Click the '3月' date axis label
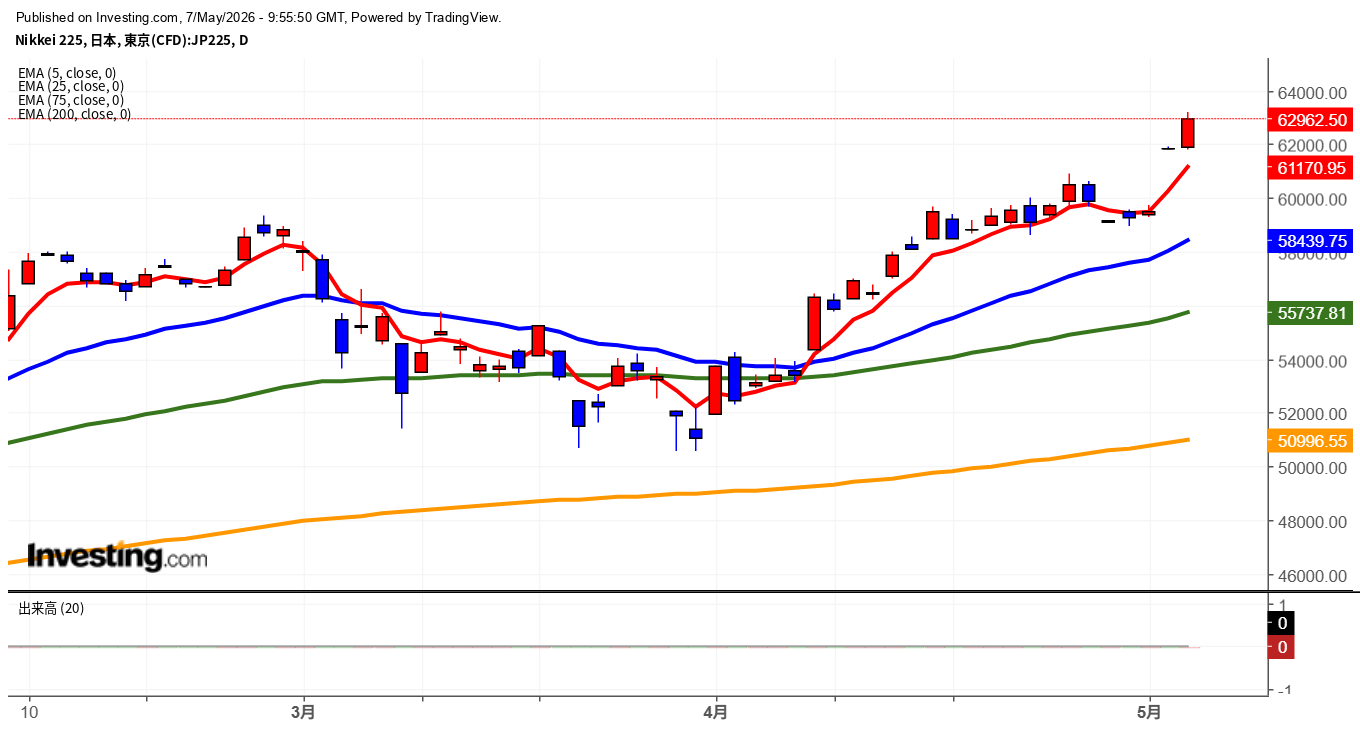 coord(304,713)
